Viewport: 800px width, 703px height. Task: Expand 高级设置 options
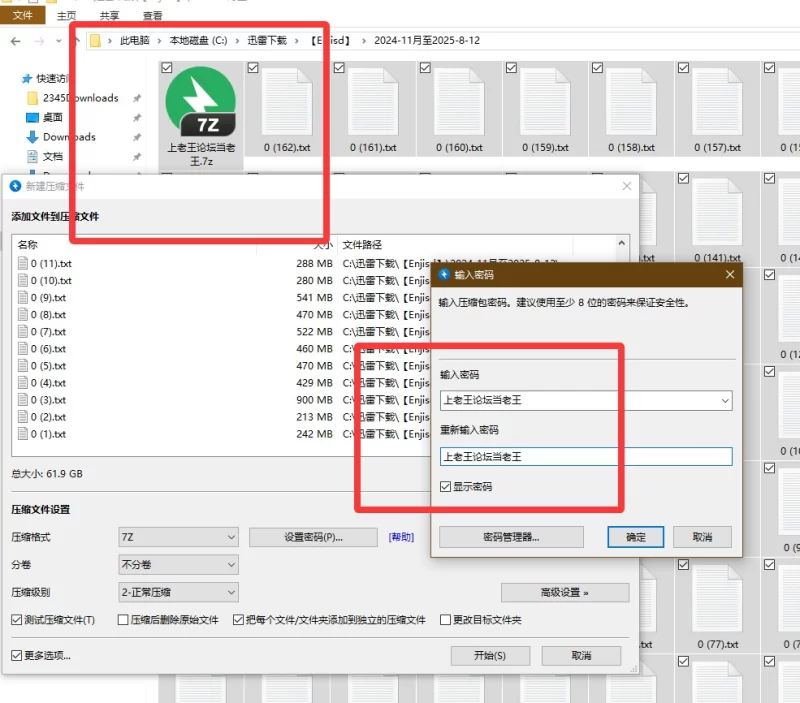pyautogui.click(x=565, y=593)
